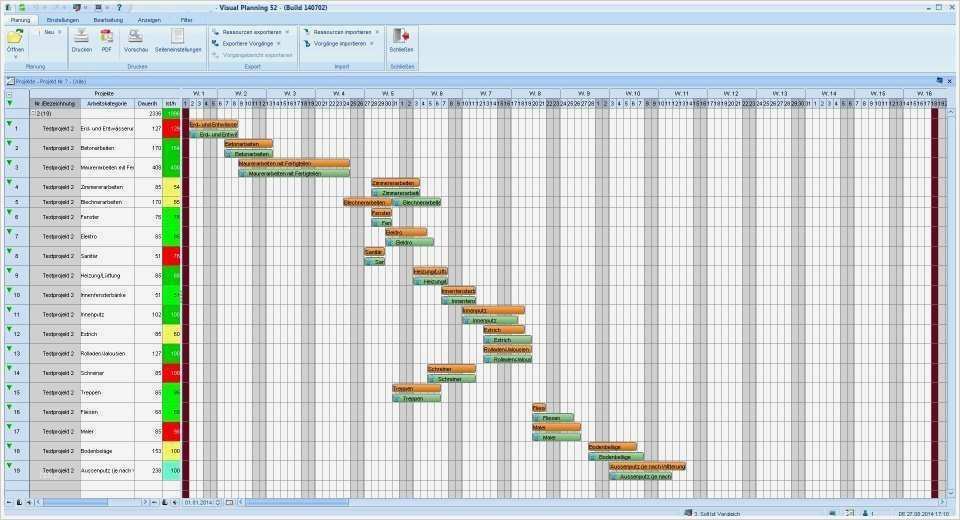This screenshot has width=960, height=520.
Task: Expand the Neu dropdown arrow
Action: click(60, 32)
